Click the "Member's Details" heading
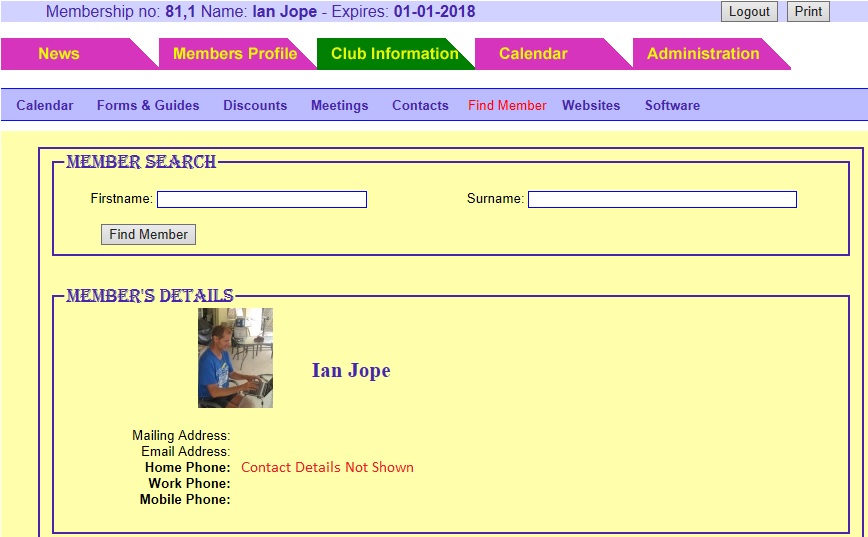This screenshot has width=868, height=537. click(149, 296)
